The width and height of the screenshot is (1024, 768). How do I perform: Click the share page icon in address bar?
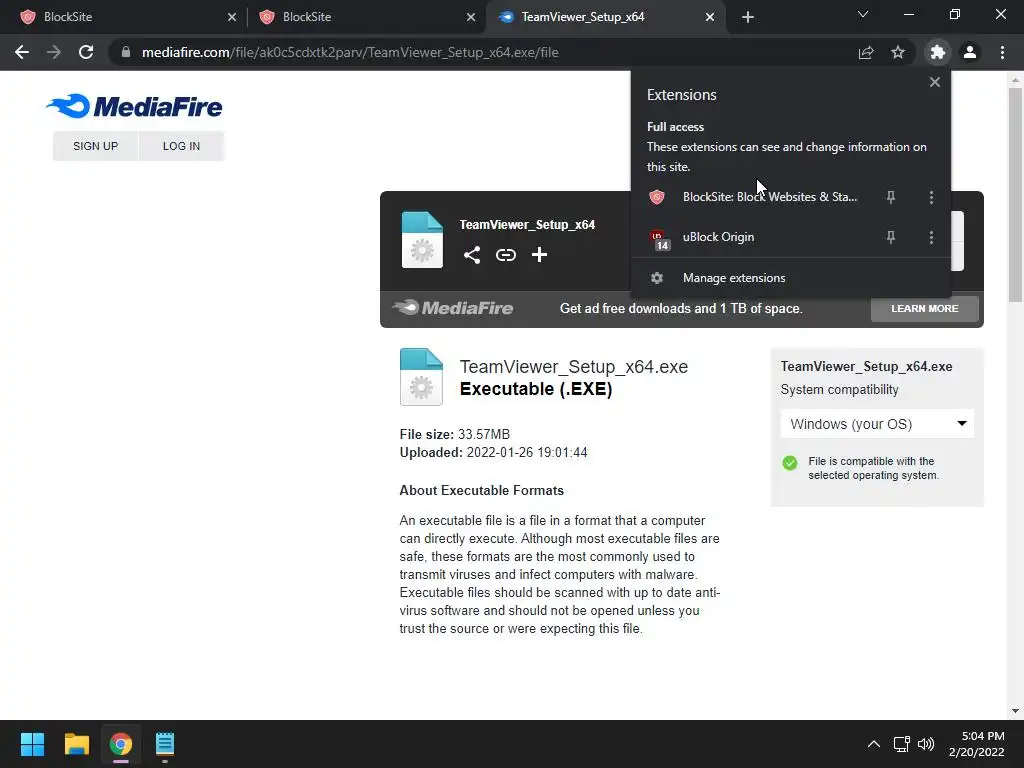click(x=866, y=52)
